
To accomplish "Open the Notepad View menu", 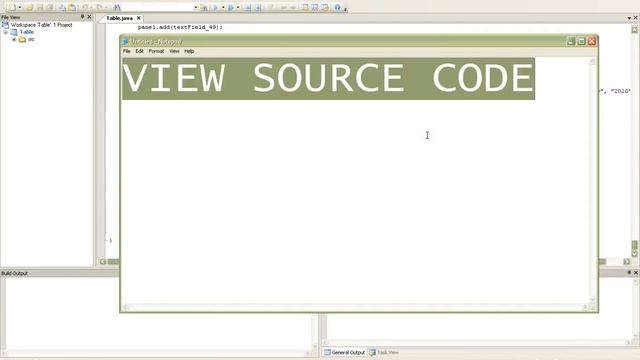I will 174,51.
